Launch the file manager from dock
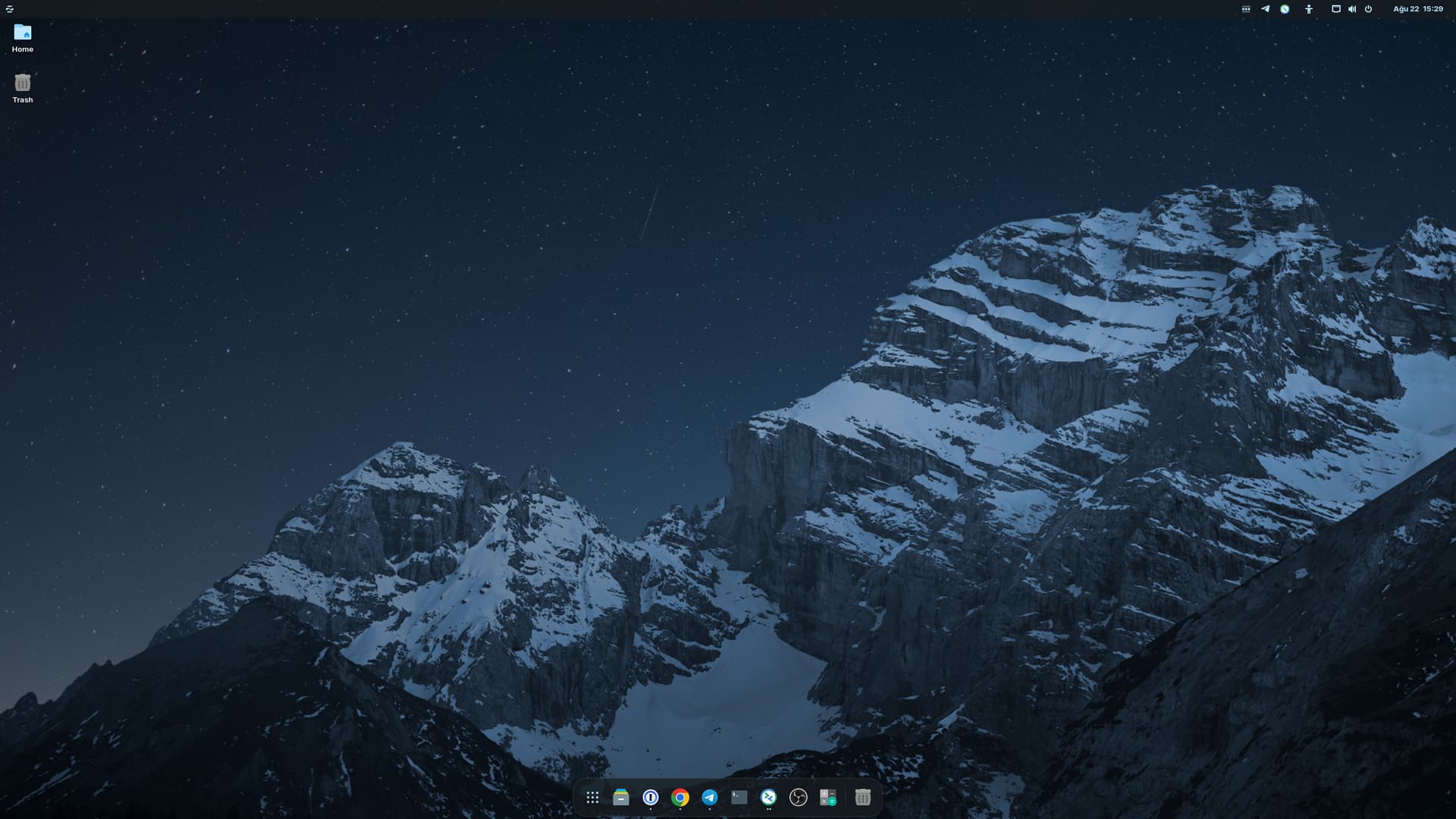 (x=621, y=797)
